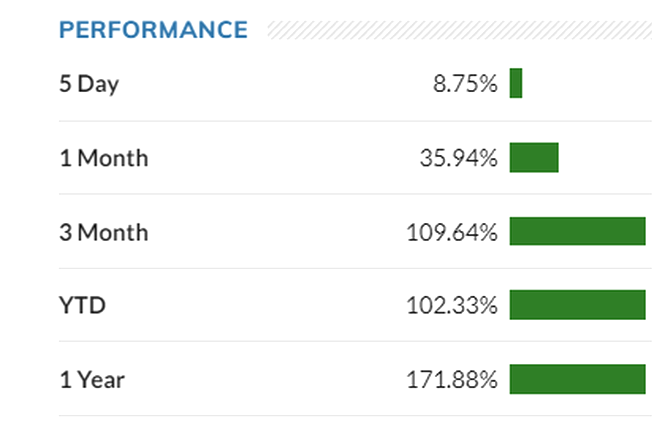Click the divider line below the 5 Day row

pyautogui.click(x=355, y=121)
